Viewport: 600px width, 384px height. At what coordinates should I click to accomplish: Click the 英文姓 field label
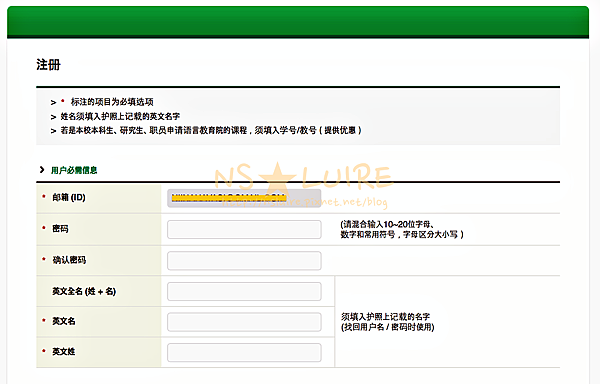[64, 351]
